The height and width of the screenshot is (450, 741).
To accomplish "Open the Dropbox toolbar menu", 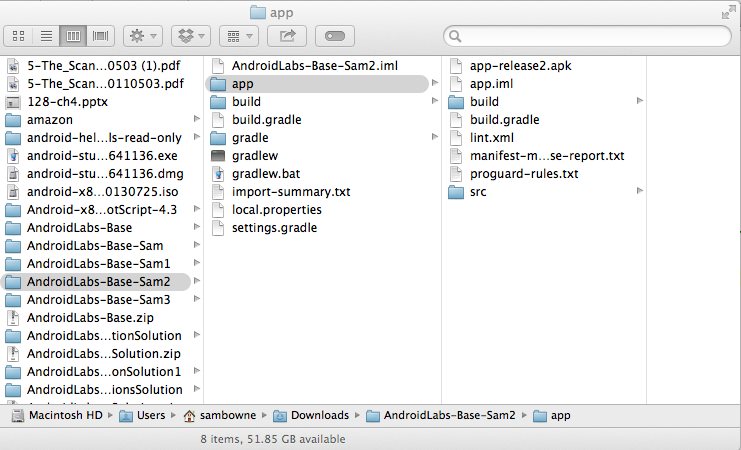I will (x=190, y=36).
